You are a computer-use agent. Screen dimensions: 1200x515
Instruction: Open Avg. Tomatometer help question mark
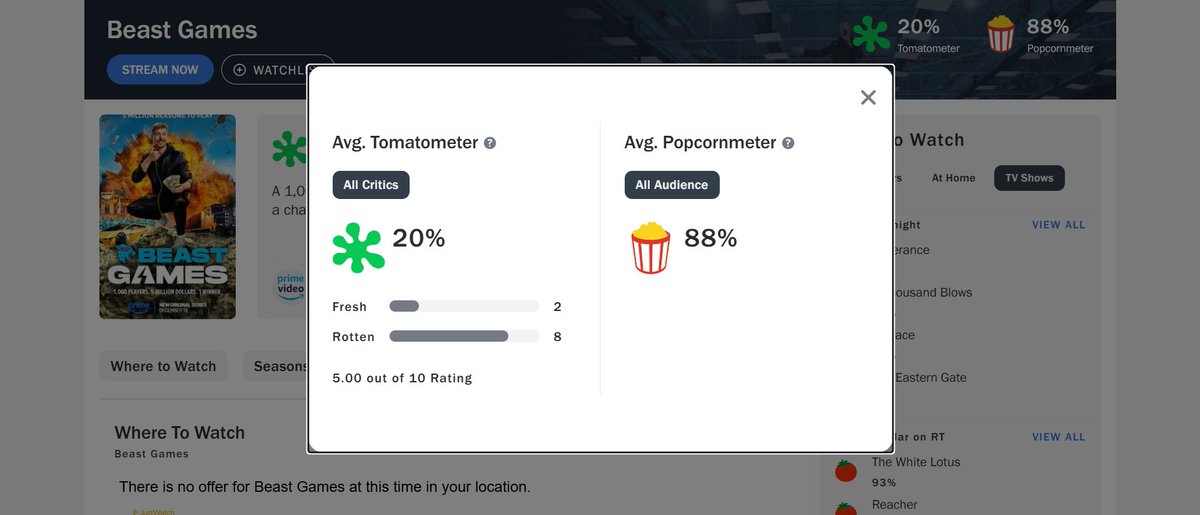pos(490,143)
